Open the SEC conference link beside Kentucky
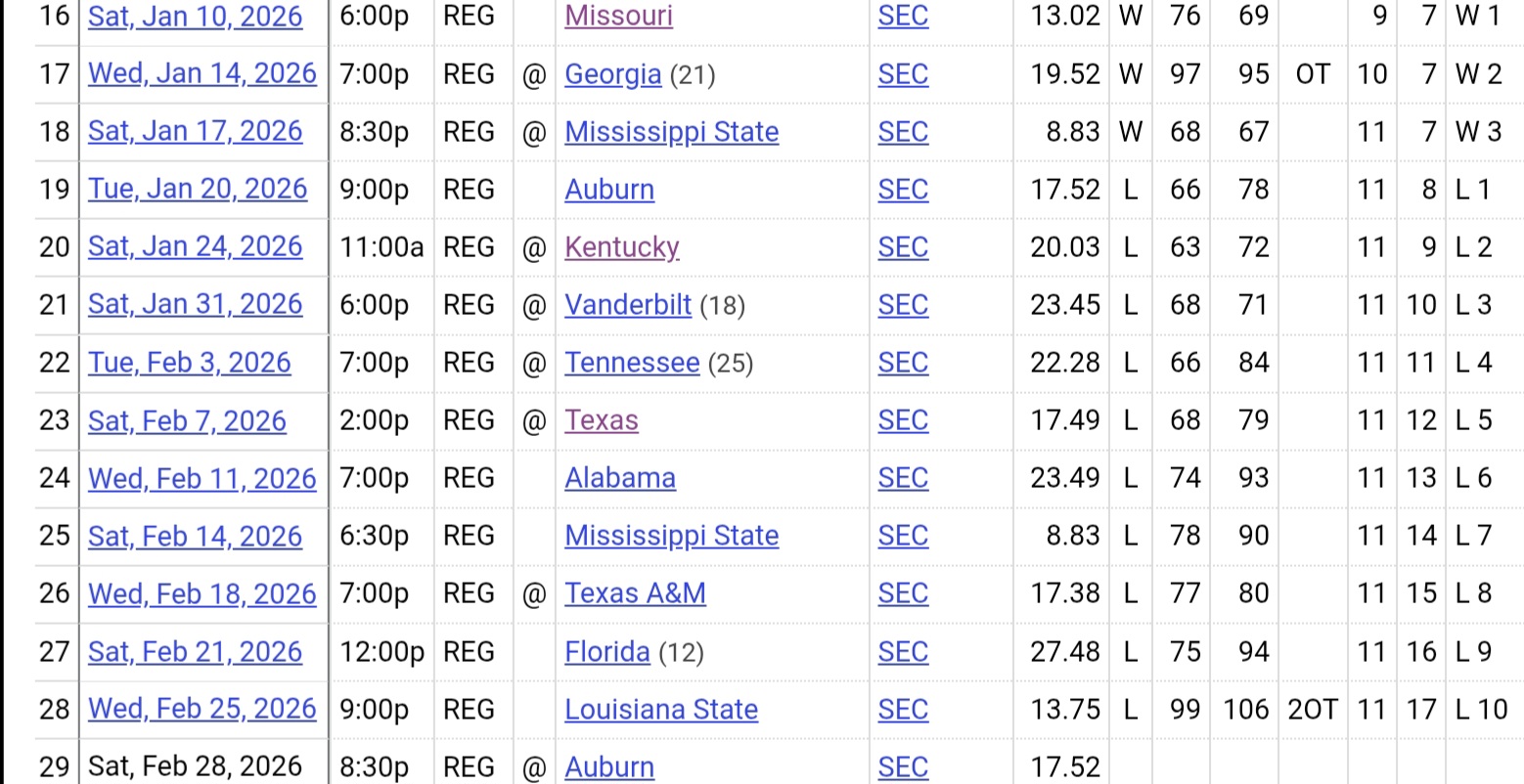 click(x=902, y=247)
